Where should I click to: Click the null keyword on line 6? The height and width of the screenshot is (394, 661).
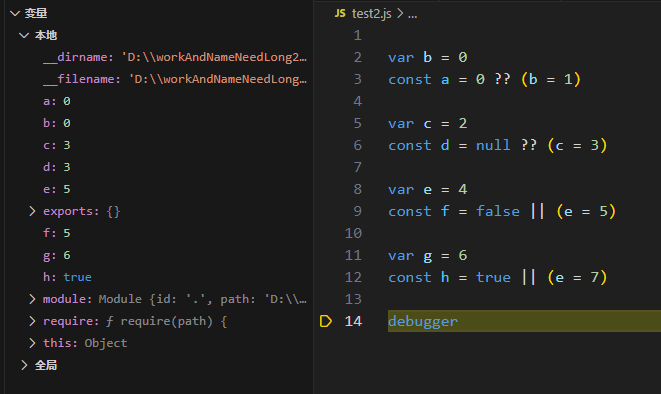[493, 145]
